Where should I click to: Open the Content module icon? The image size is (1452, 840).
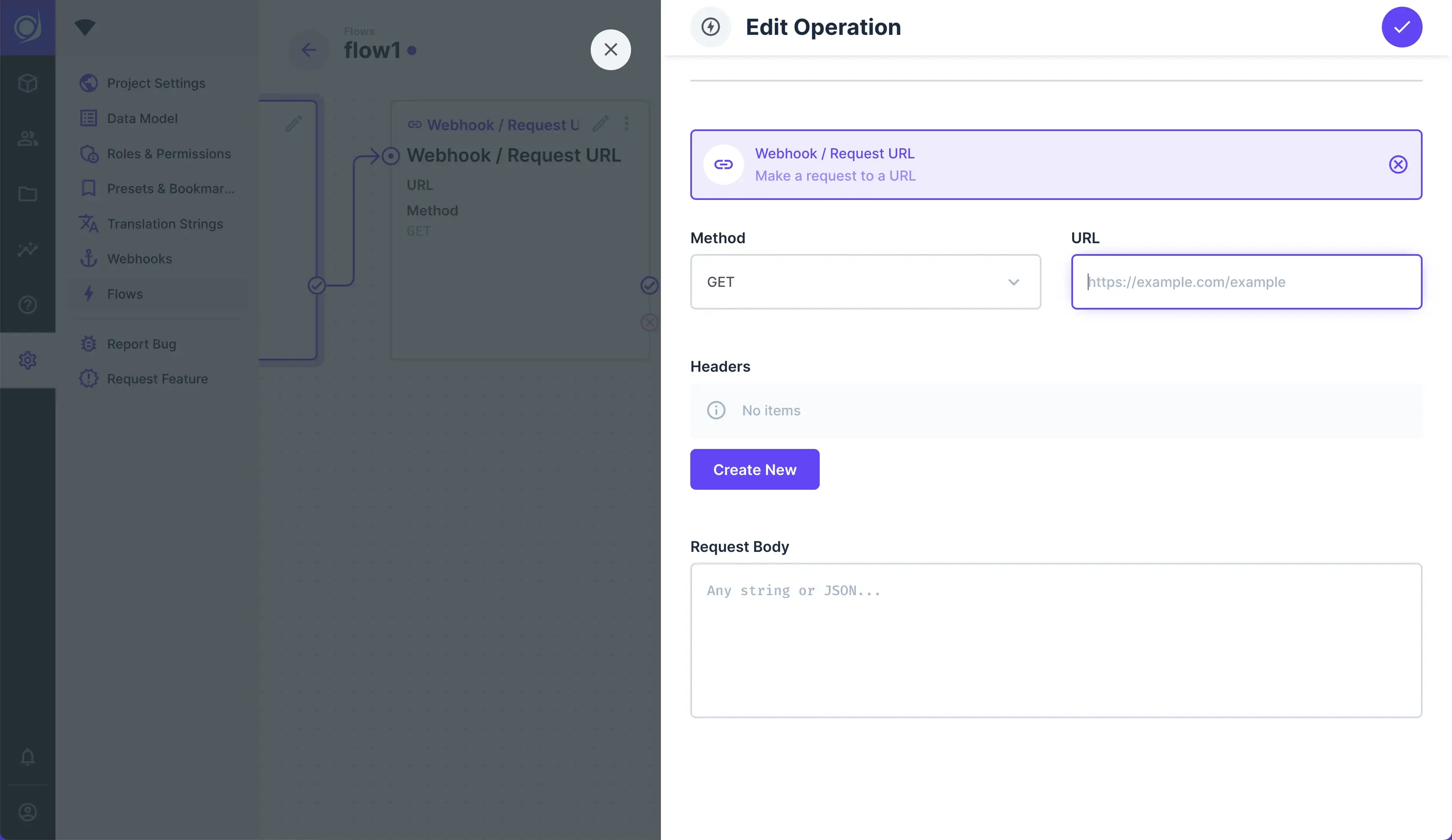[x=27, y=83]
